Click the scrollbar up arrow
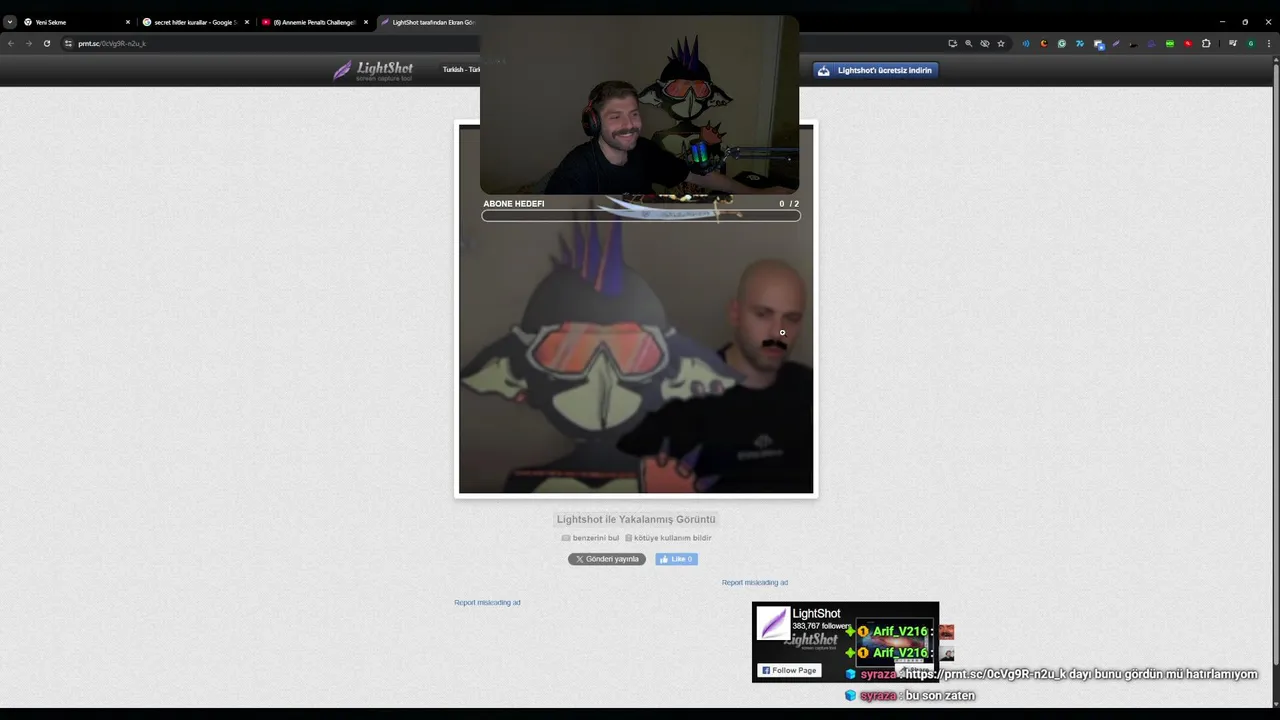This screenshot has height=720, width=1280. click(x=1275, y=60)
